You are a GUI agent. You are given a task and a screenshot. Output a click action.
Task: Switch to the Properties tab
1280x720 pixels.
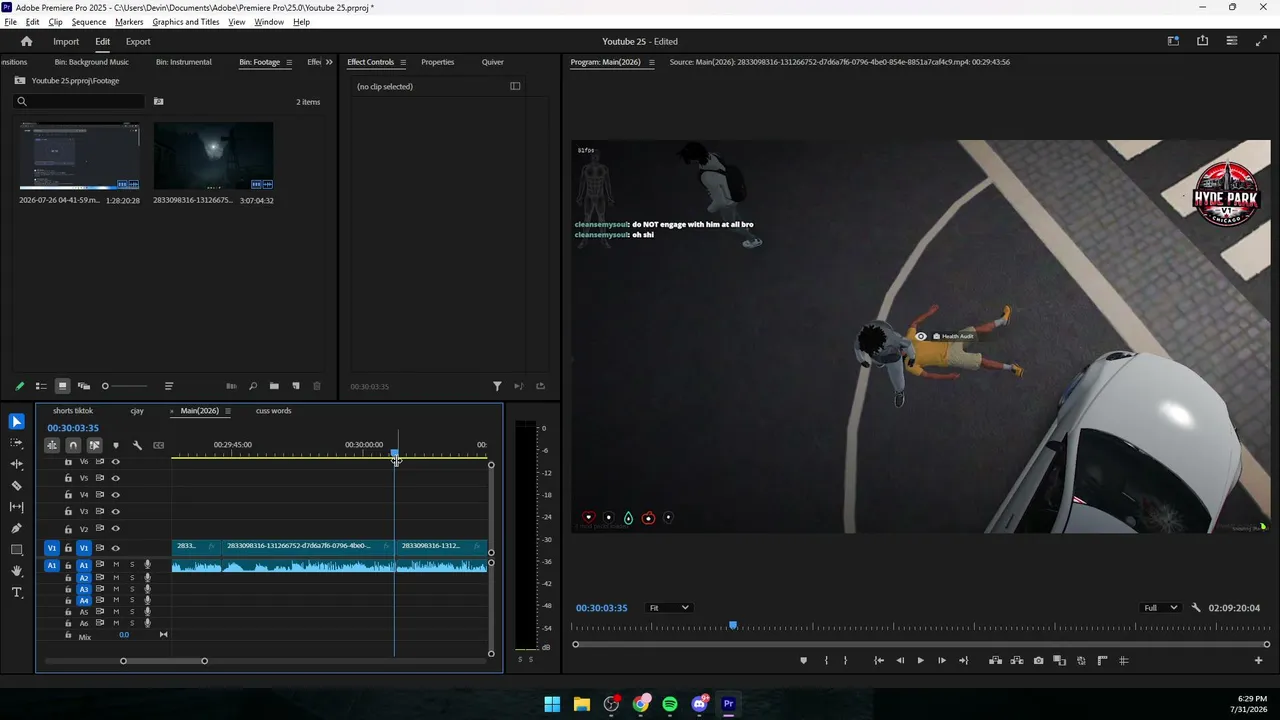pyautogui.click(x=438, y=62)
